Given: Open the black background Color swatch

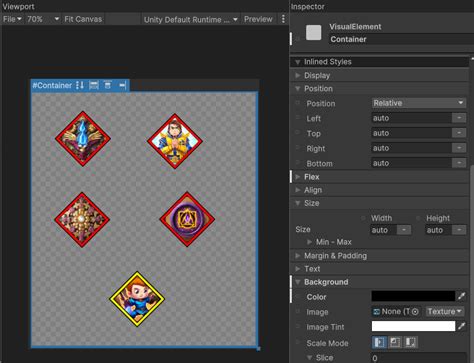Looking at the screenshot, I should (413, 296).
